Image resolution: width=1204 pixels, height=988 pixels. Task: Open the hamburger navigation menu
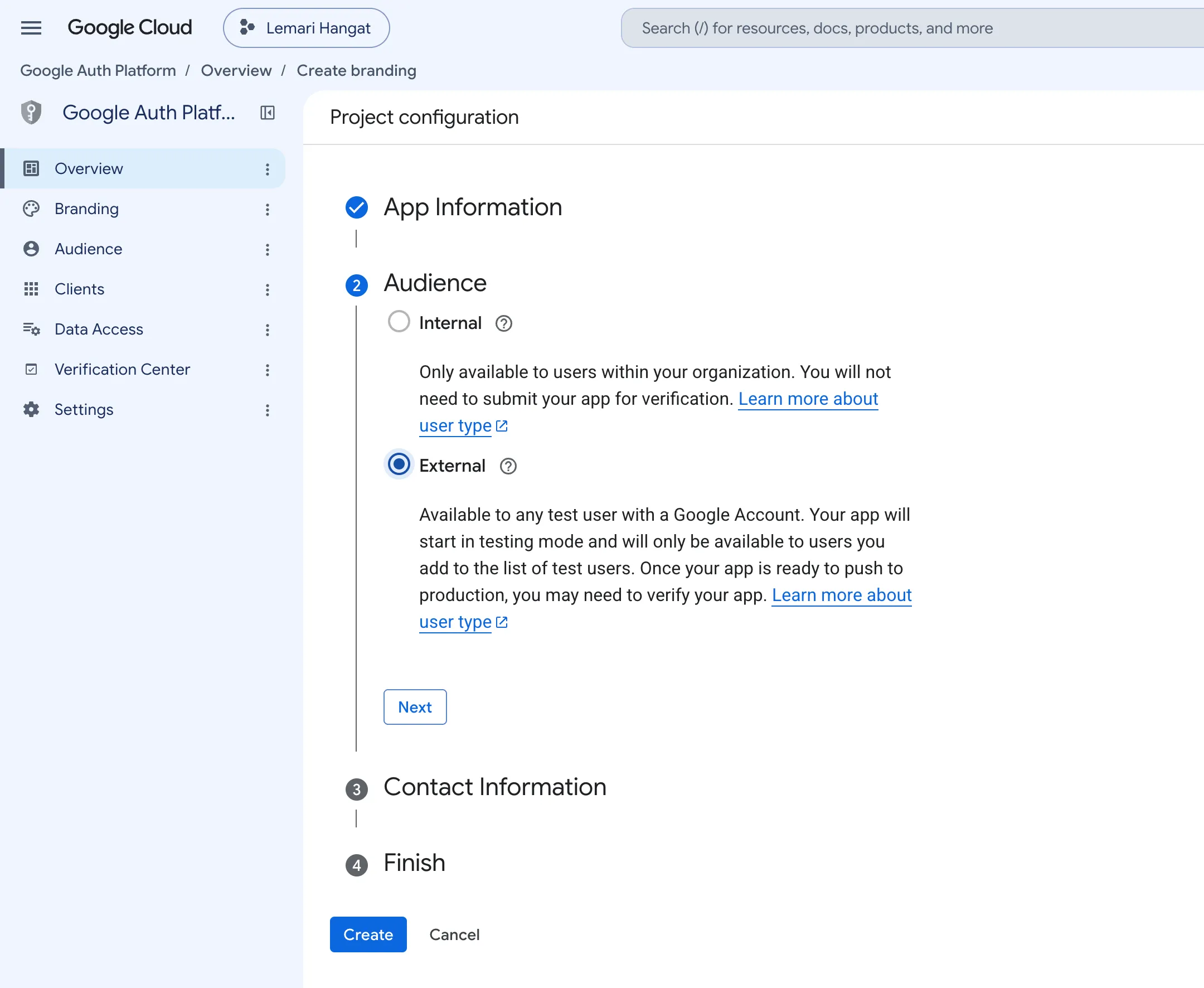(31, 28)
